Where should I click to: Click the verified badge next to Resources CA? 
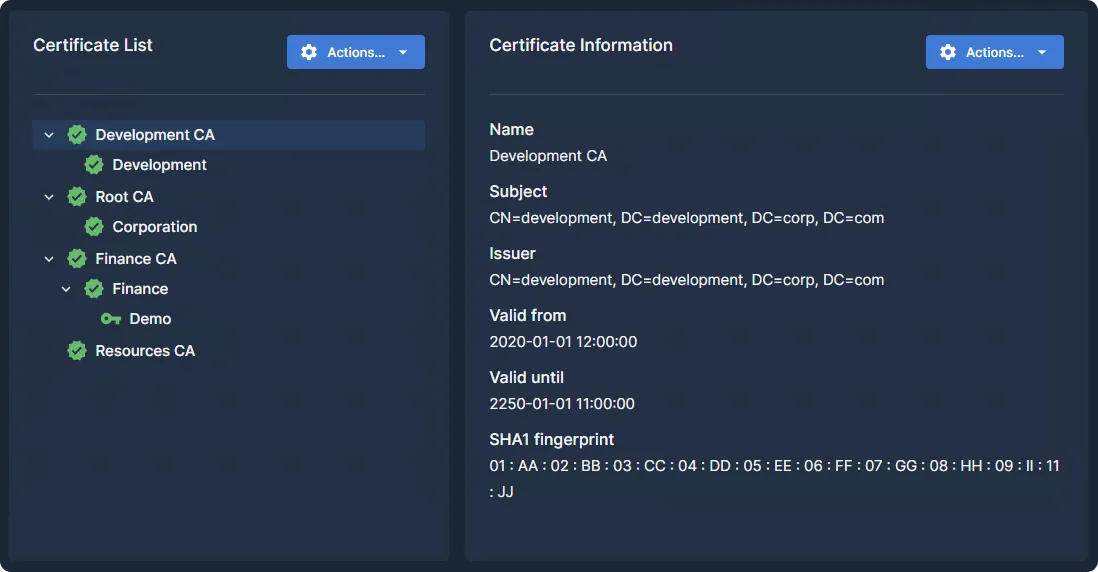[77, 351]
